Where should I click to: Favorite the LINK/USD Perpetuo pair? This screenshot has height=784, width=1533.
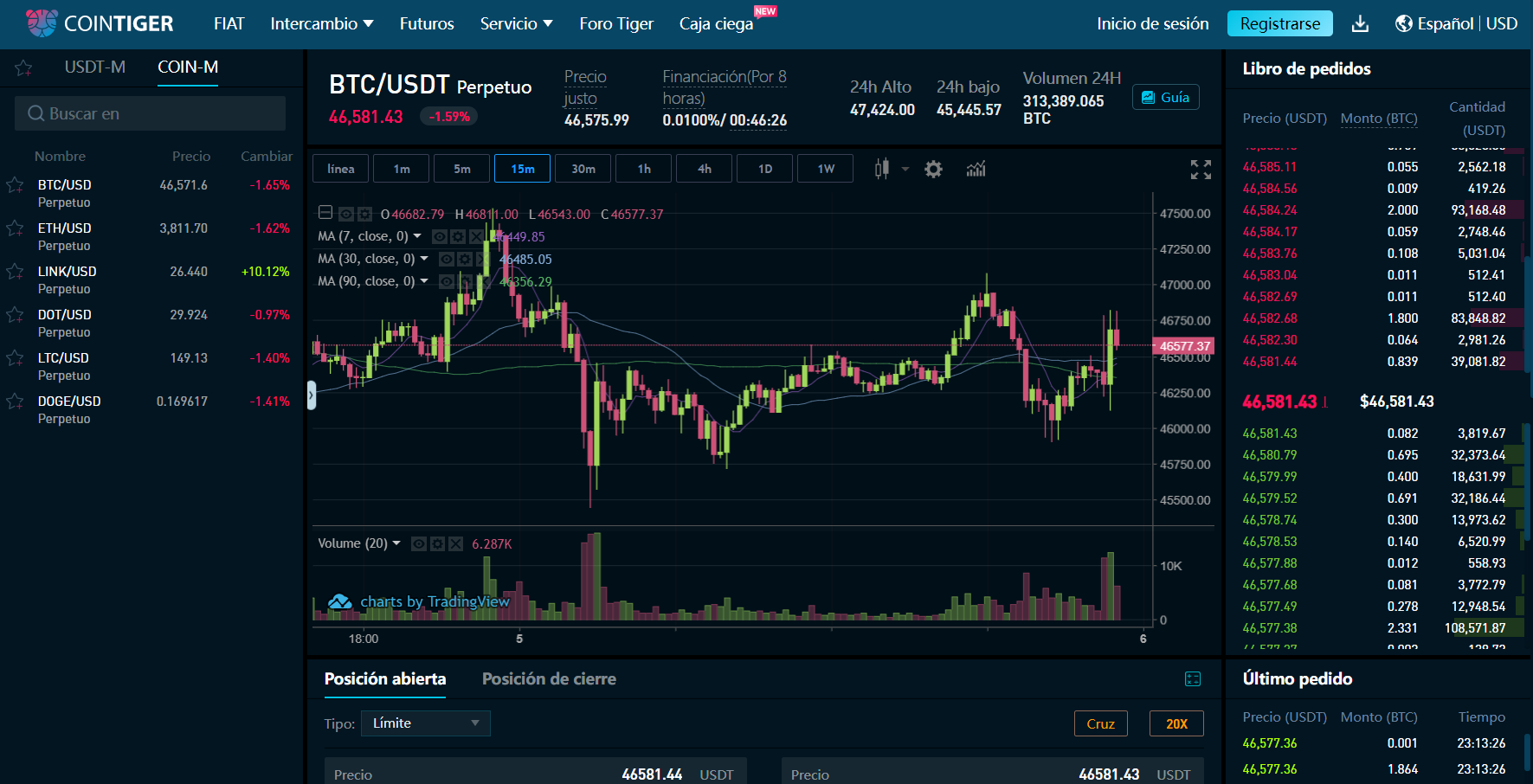tap(15, 272)
